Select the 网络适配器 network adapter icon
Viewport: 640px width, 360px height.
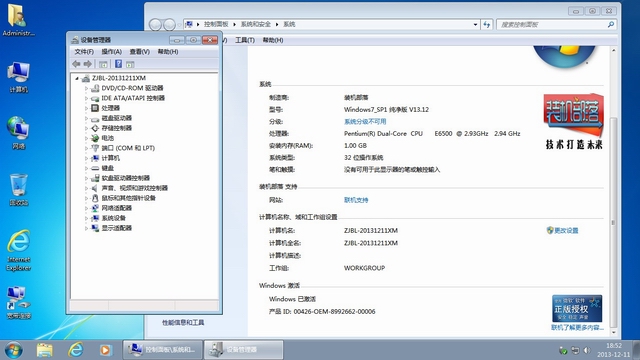95,208
